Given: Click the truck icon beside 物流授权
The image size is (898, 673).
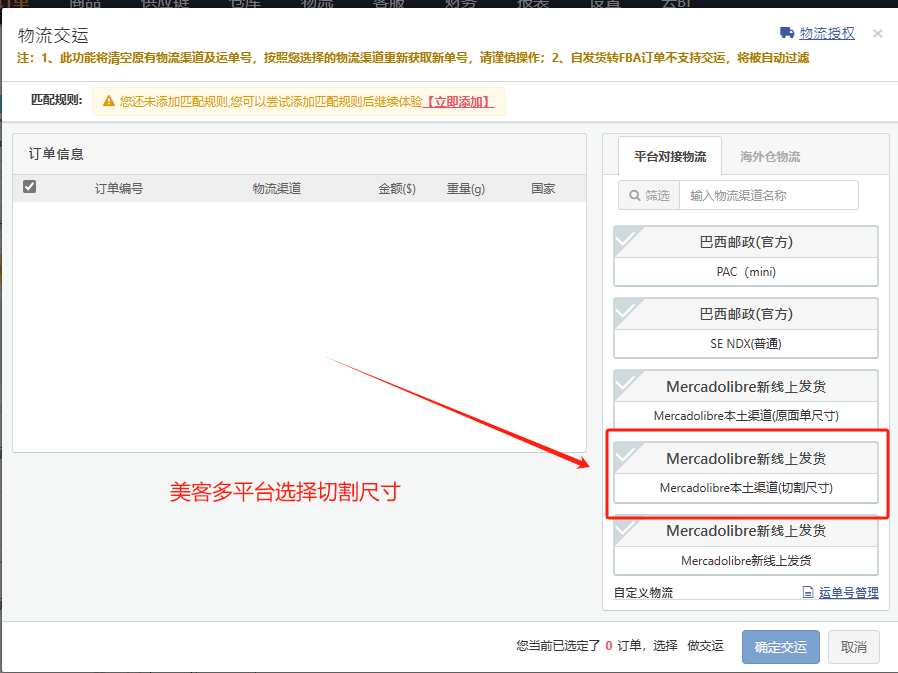Looking at the screenshot, I should pos(787,33).
